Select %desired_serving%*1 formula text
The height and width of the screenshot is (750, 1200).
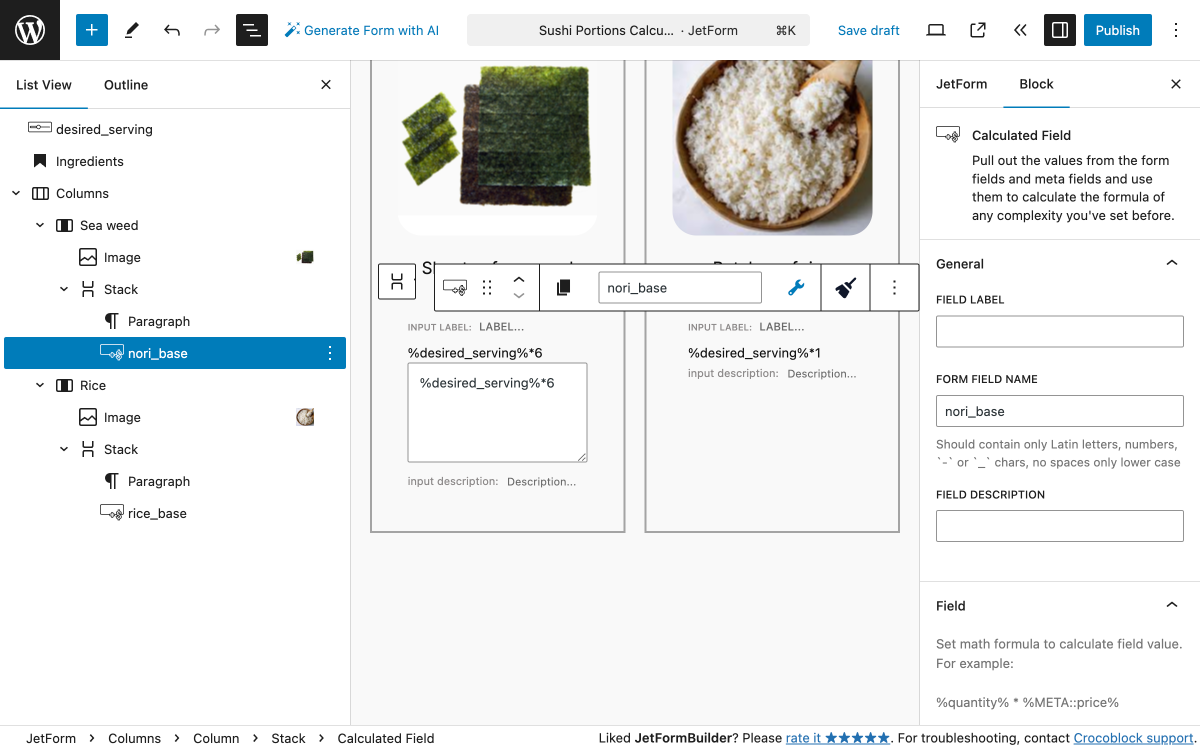point(754,353)
